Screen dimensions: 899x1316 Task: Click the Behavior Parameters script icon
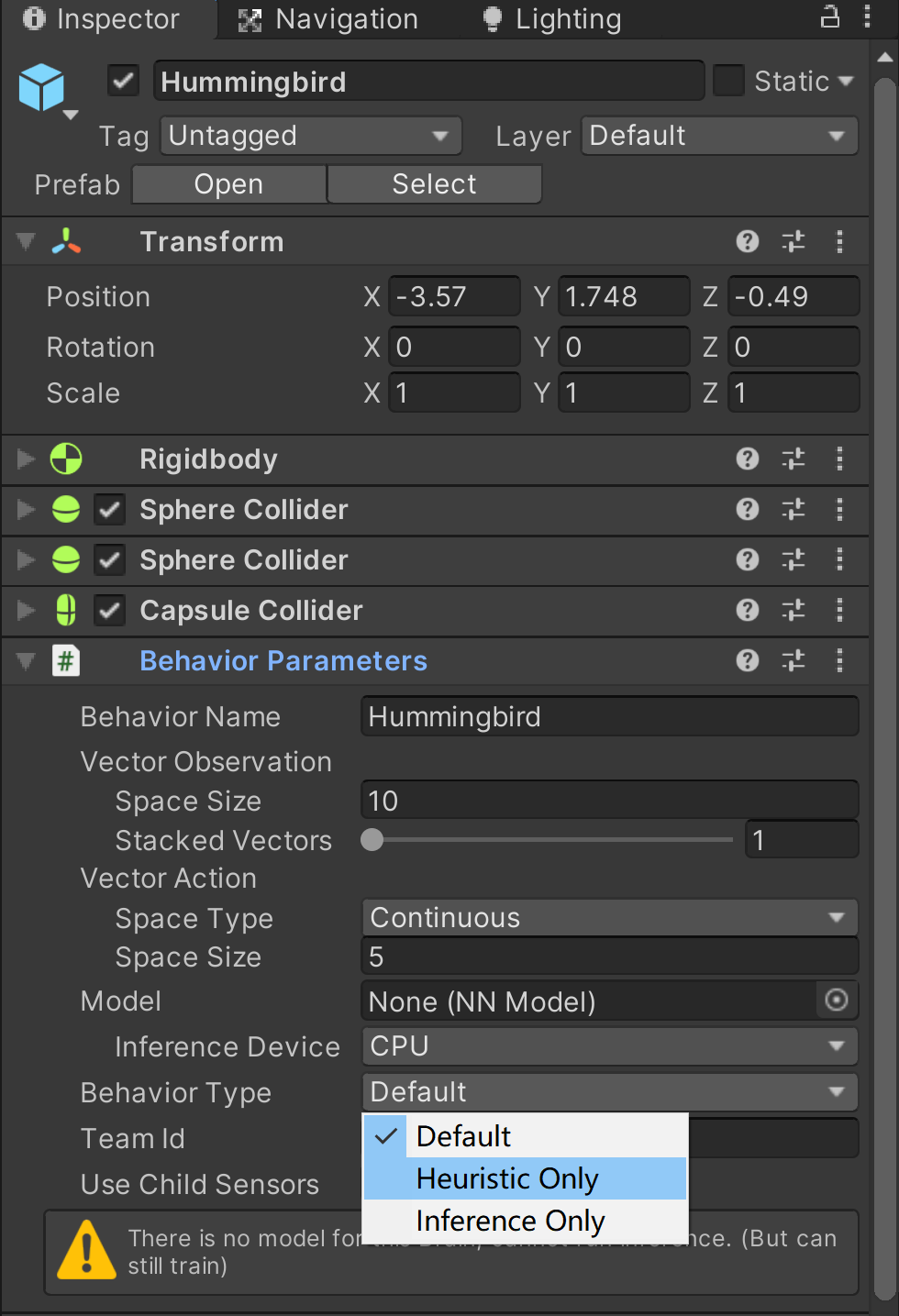pyautogui.click(x=65, y=660)
